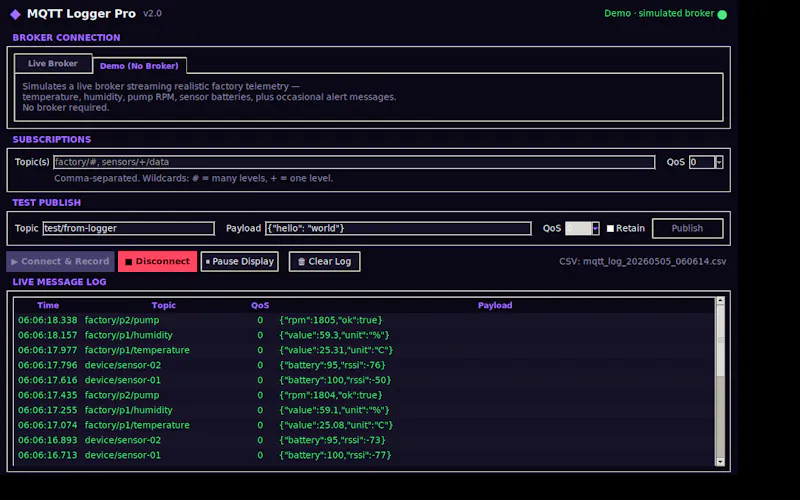This screenshot has width=800, height=500.
Task: Click payload {"battery":100,"rssi":-50}
Action: pyautogui.click(x=335, y=380)
